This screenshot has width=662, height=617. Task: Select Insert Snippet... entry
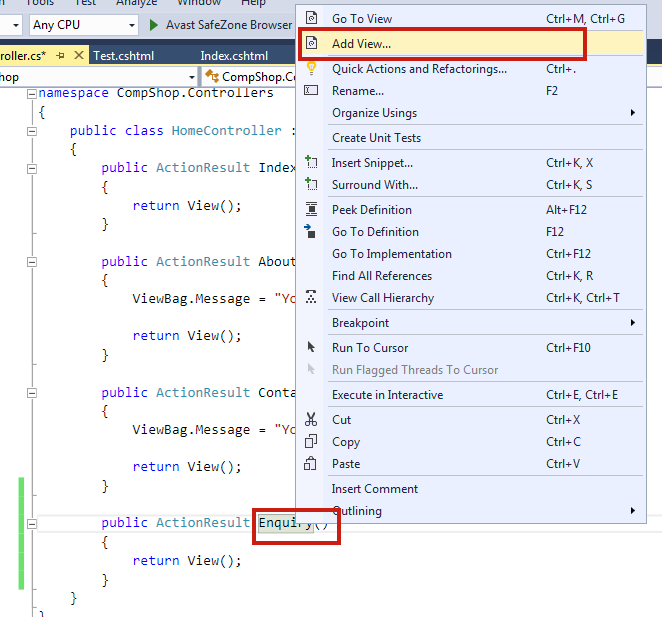click(x=471, y=162)
